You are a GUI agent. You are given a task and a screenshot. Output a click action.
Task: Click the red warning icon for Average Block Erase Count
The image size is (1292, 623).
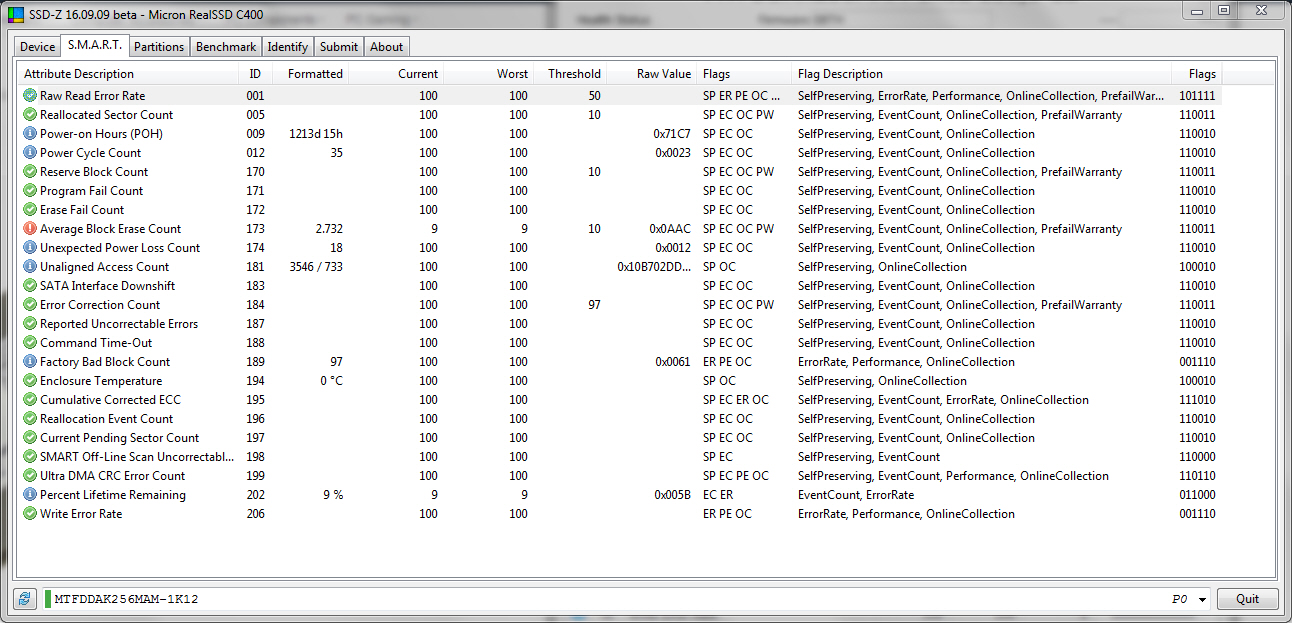coord(30,229)
